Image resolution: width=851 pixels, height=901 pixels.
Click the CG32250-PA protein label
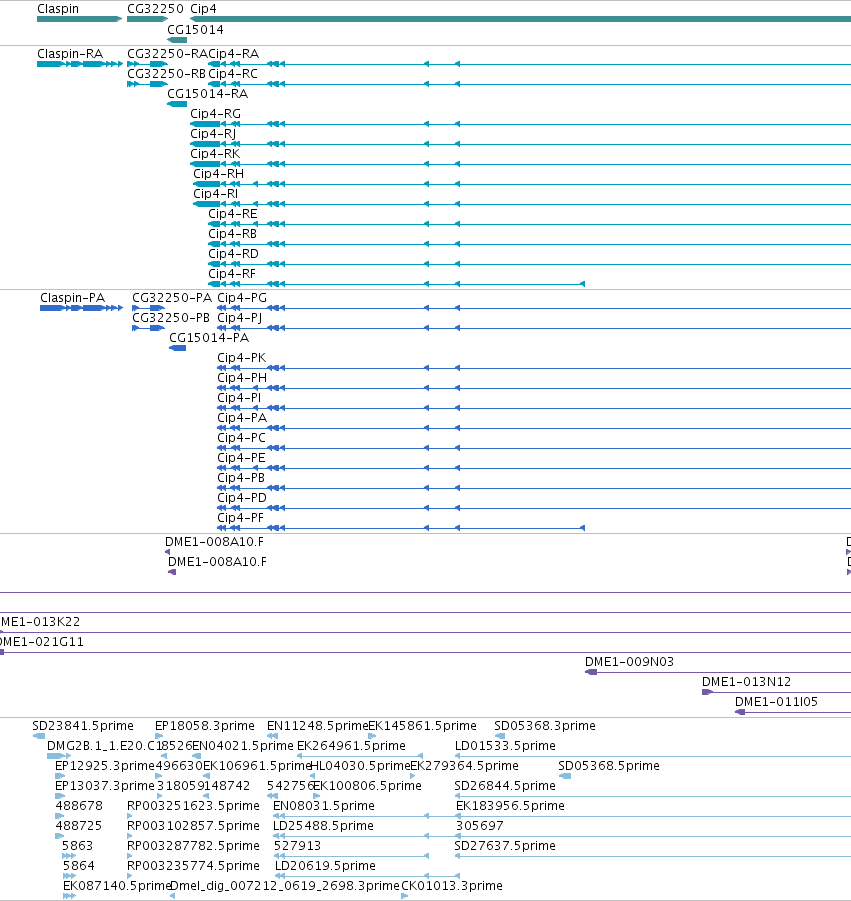coord(172,298)
